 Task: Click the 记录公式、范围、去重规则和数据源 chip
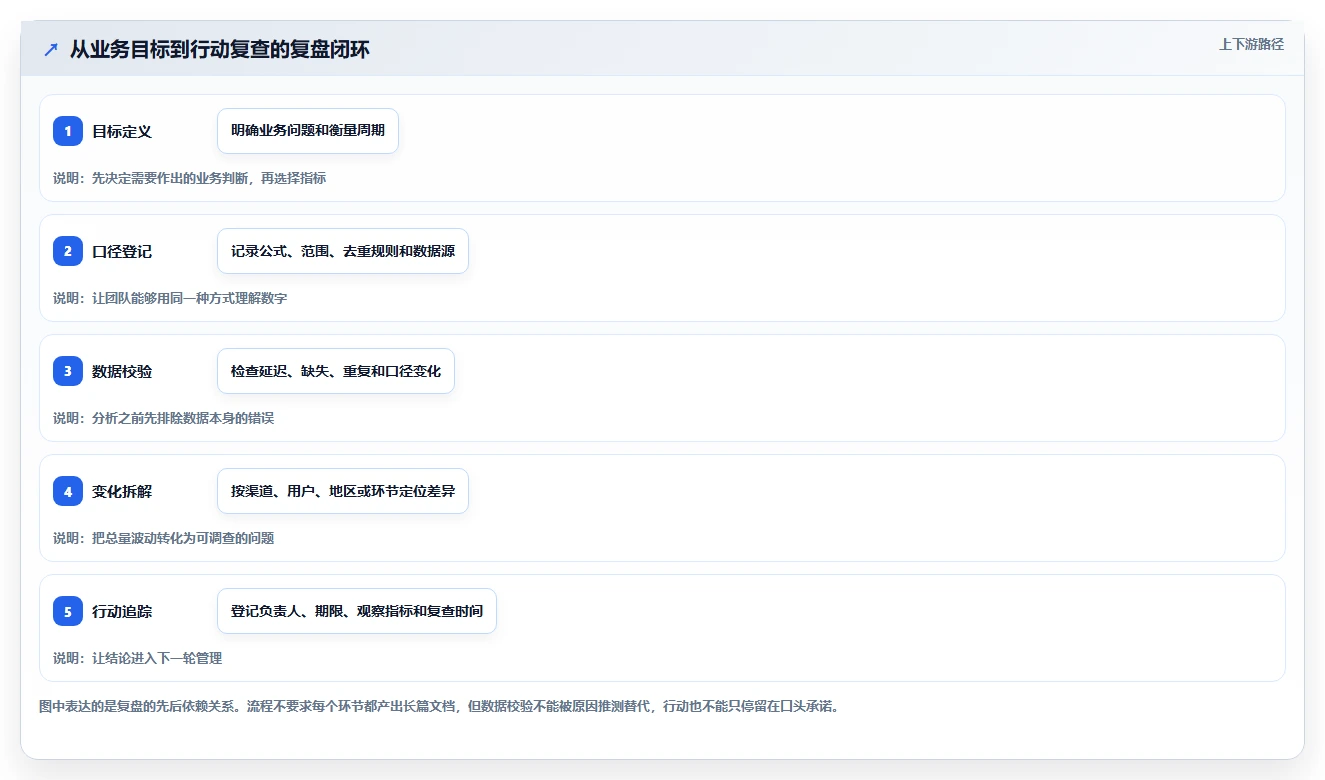point(343,251)
